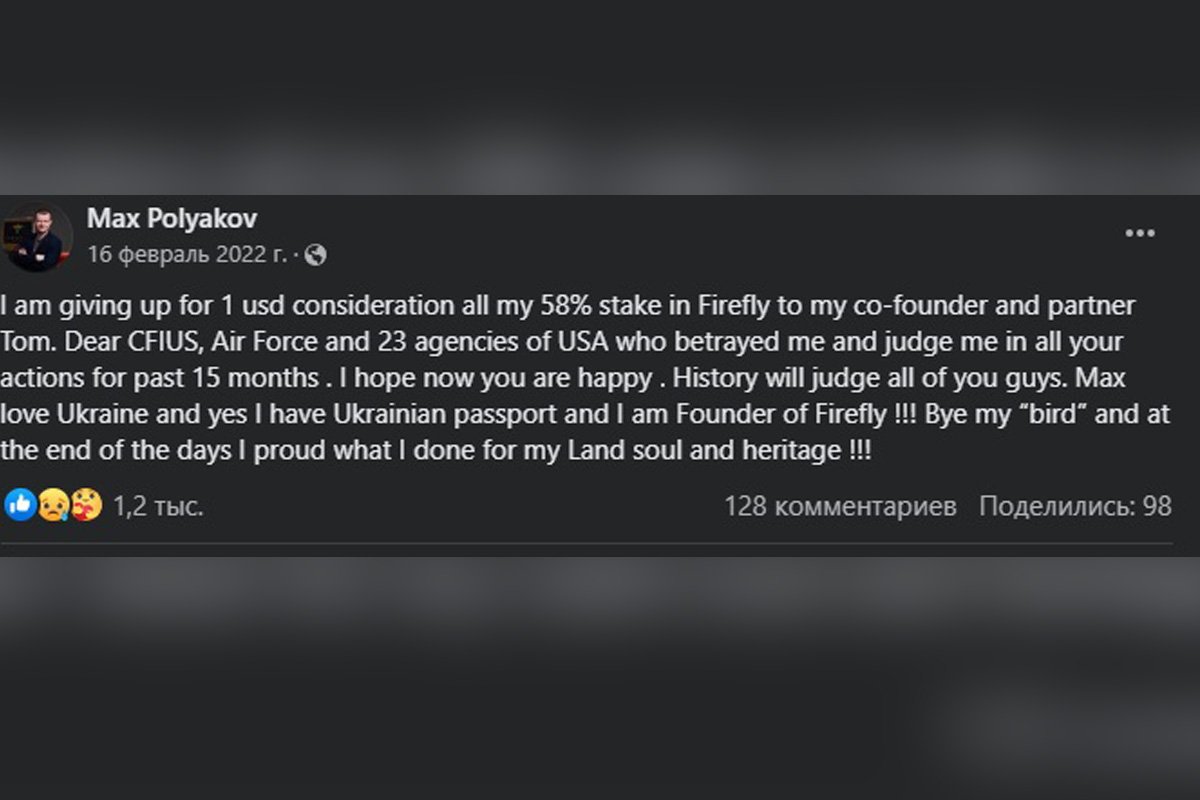Open the 128 комментариев comments
Viewport: 1200px width, 800px height.
point(840,506)
